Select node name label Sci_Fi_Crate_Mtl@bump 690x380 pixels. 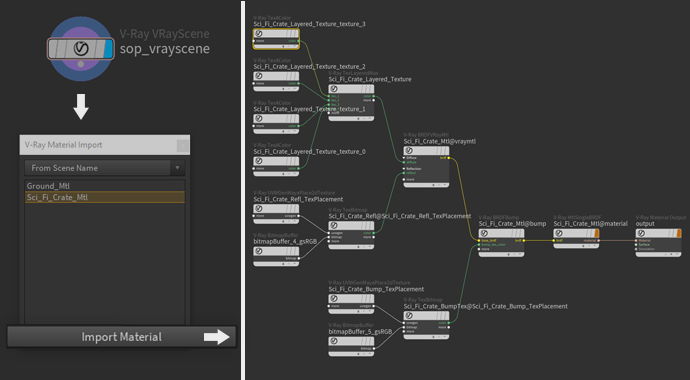(512, 224)
